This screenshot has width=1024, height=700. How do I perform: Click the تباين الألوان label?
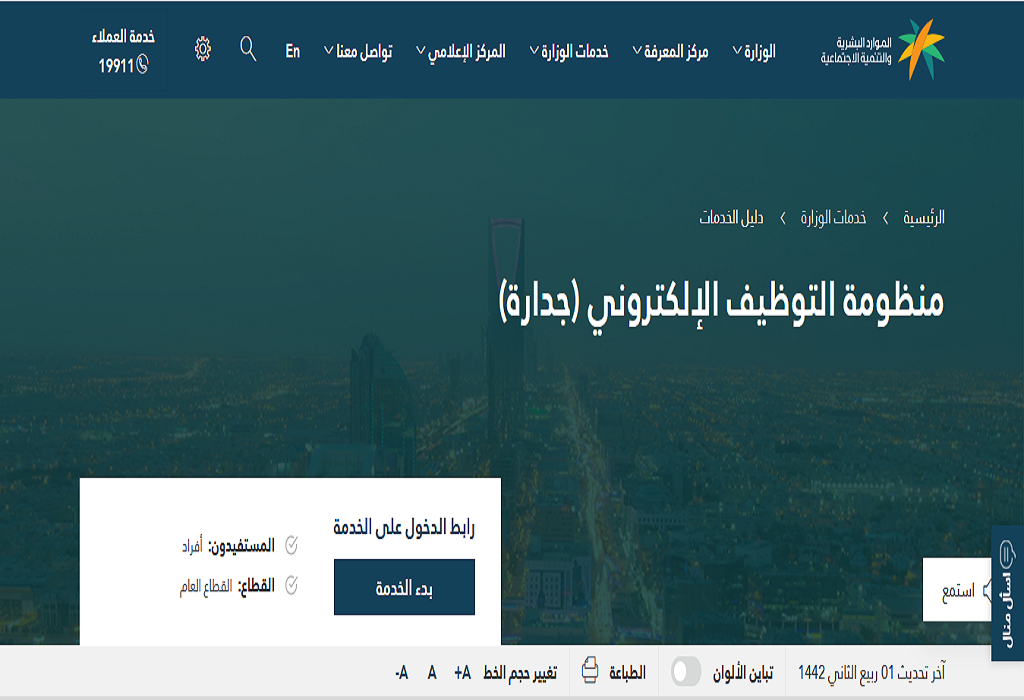[x=743, y=672]
